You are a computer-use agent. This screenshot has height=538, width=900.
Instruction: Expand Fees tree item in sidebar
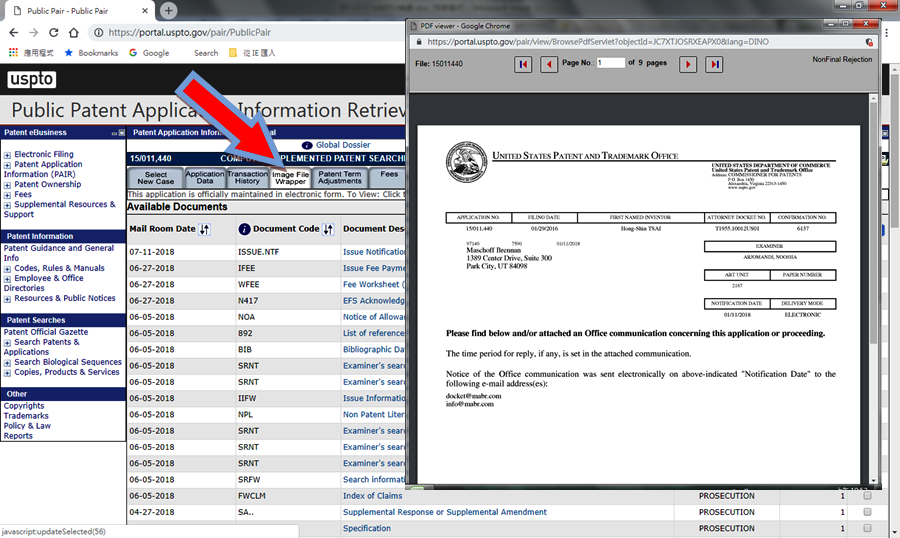[7, 195]
